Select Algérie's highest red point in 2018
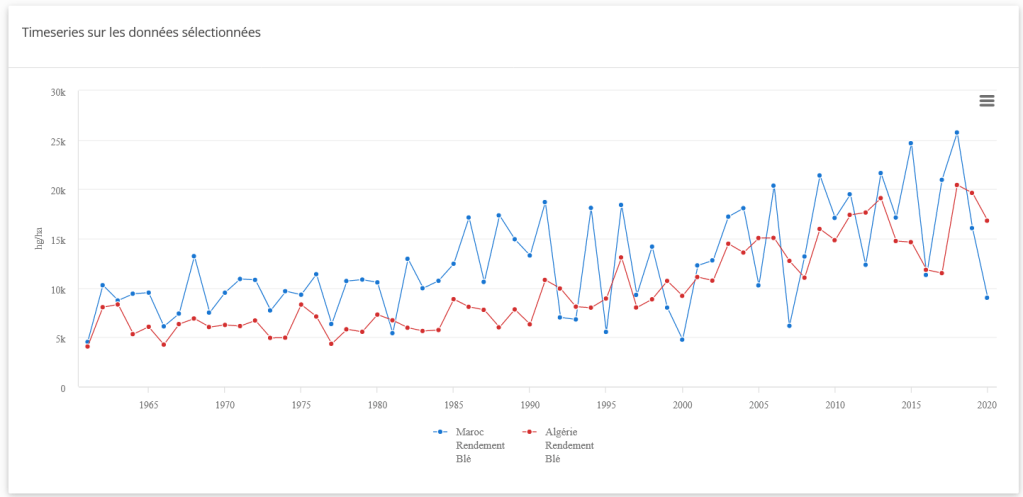The width and height of the screenshot is (1023, 497). [957, 185]
